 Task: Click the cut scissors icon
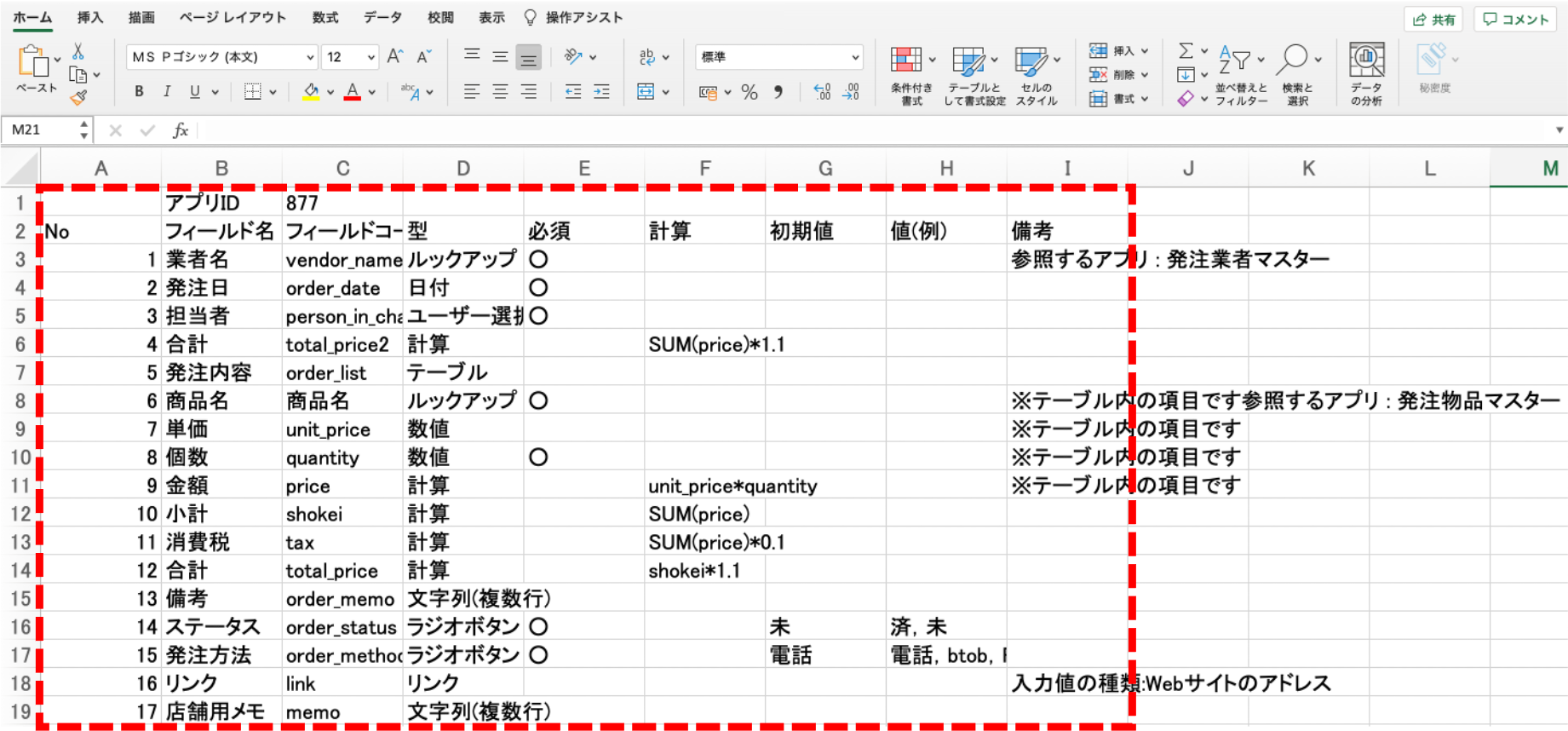pyautogui.click(x=78, y=52)
